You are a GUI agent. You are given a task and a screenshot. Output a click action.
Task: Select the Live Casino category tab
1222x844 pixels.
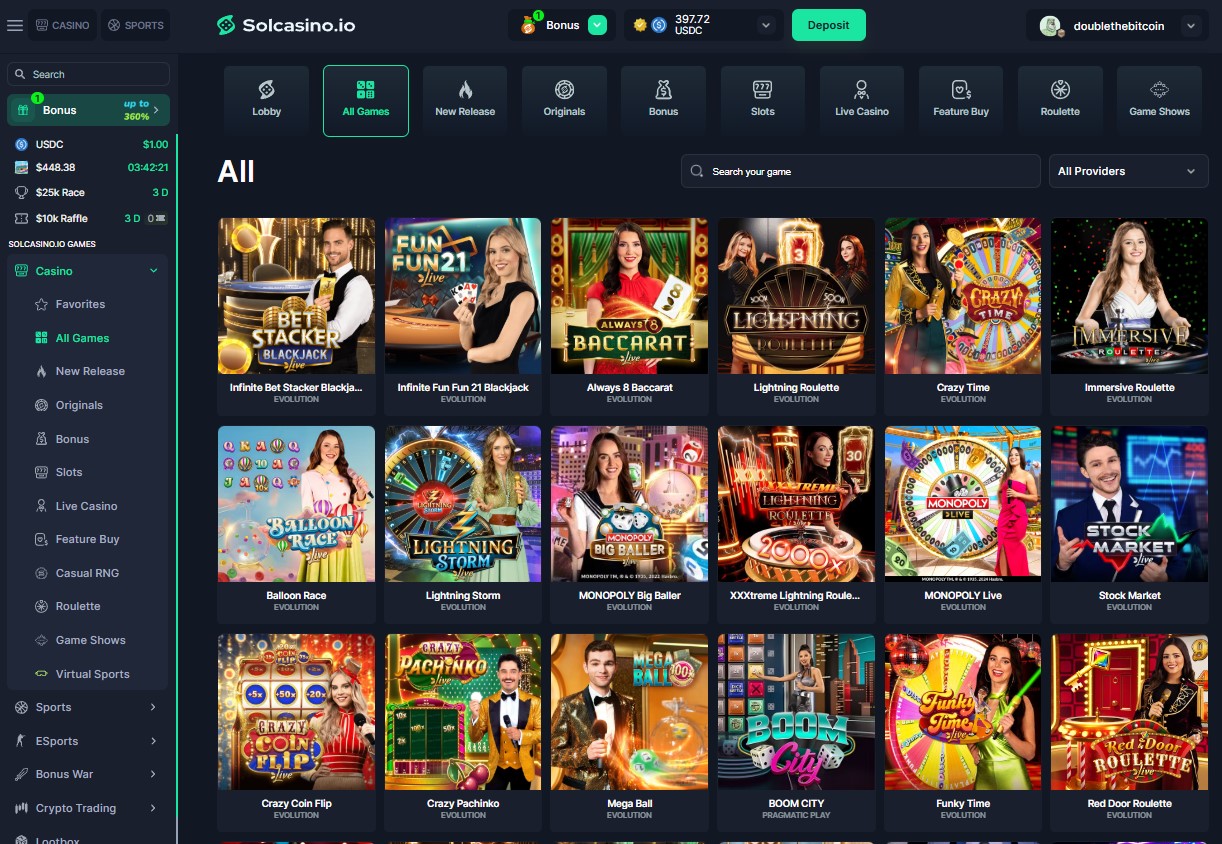[862, 100]
